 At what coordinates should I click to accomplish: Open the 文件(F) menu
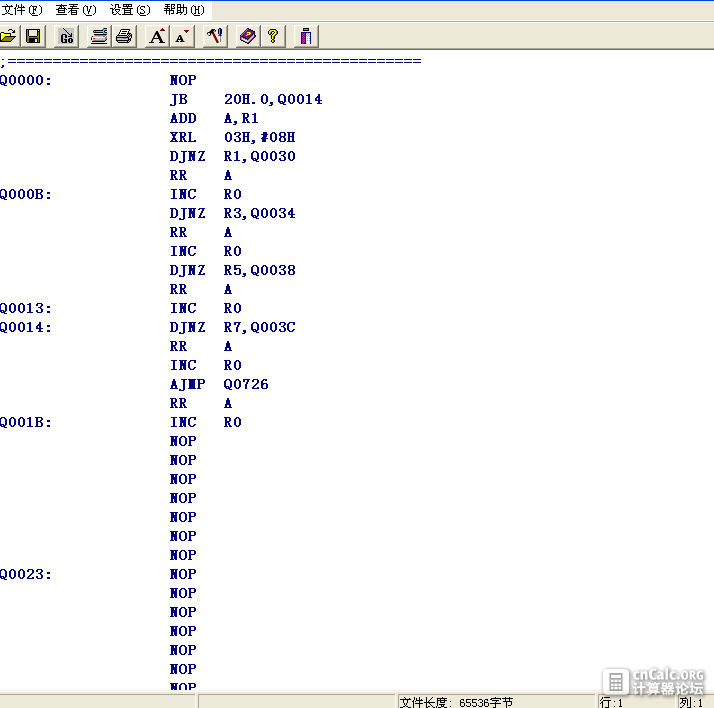[22, 10]
